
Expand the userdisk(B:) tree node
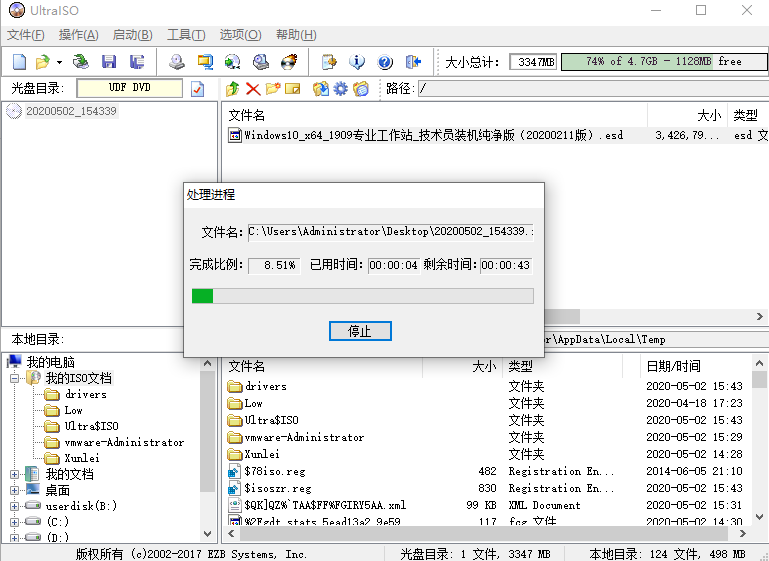14,506
